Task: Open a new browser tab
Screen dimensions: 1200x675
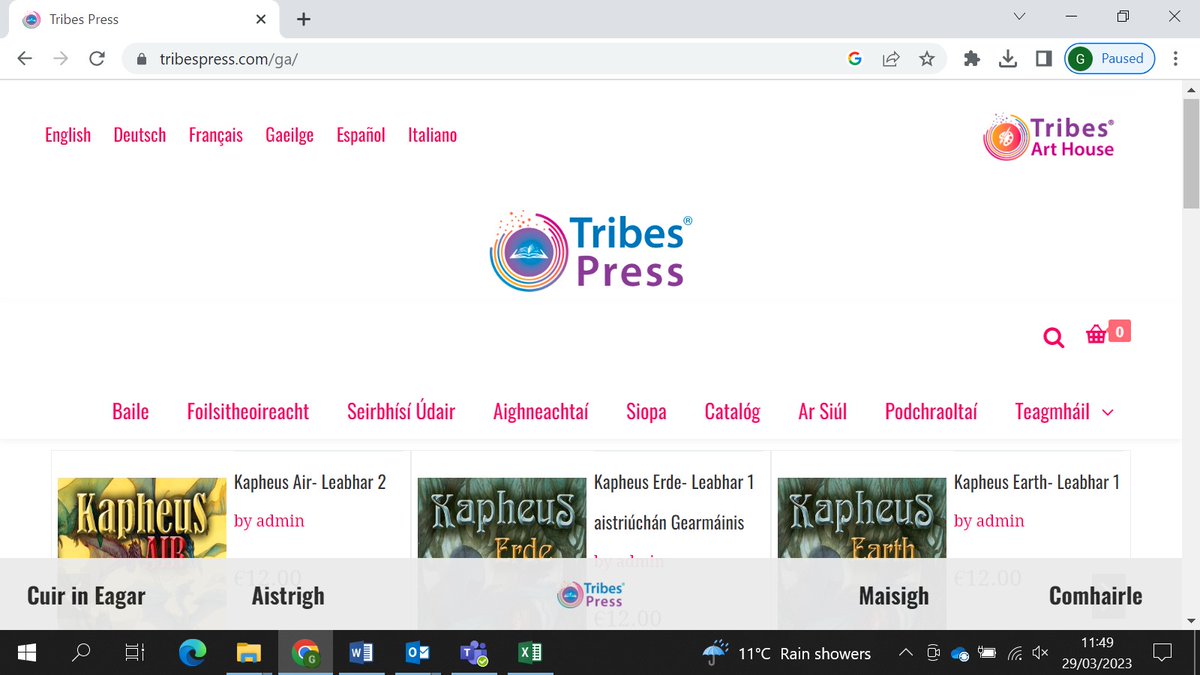Action: point(304,19)
